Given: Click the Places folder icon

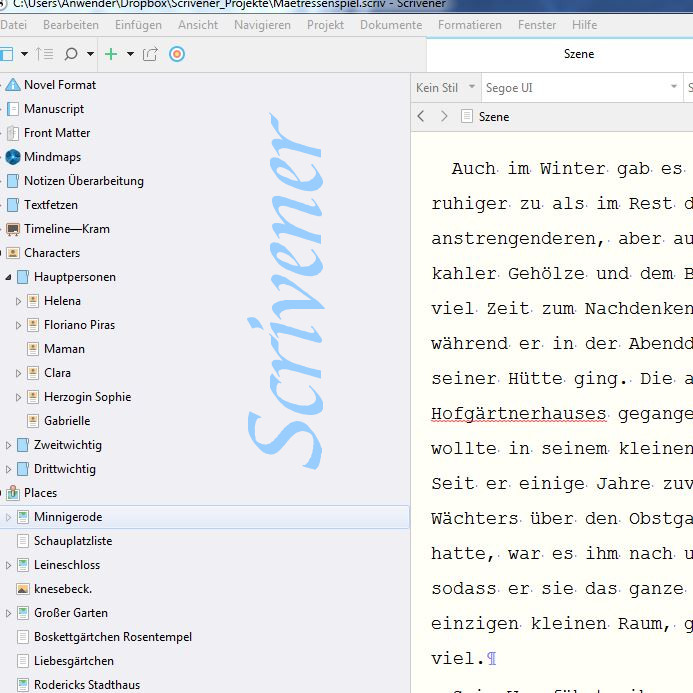Looking at the screenshot, I should pos(13,493).
